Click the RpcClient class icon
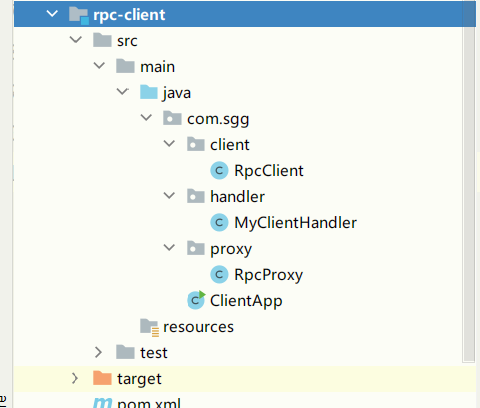480x408 pixels. pos(219,171)
